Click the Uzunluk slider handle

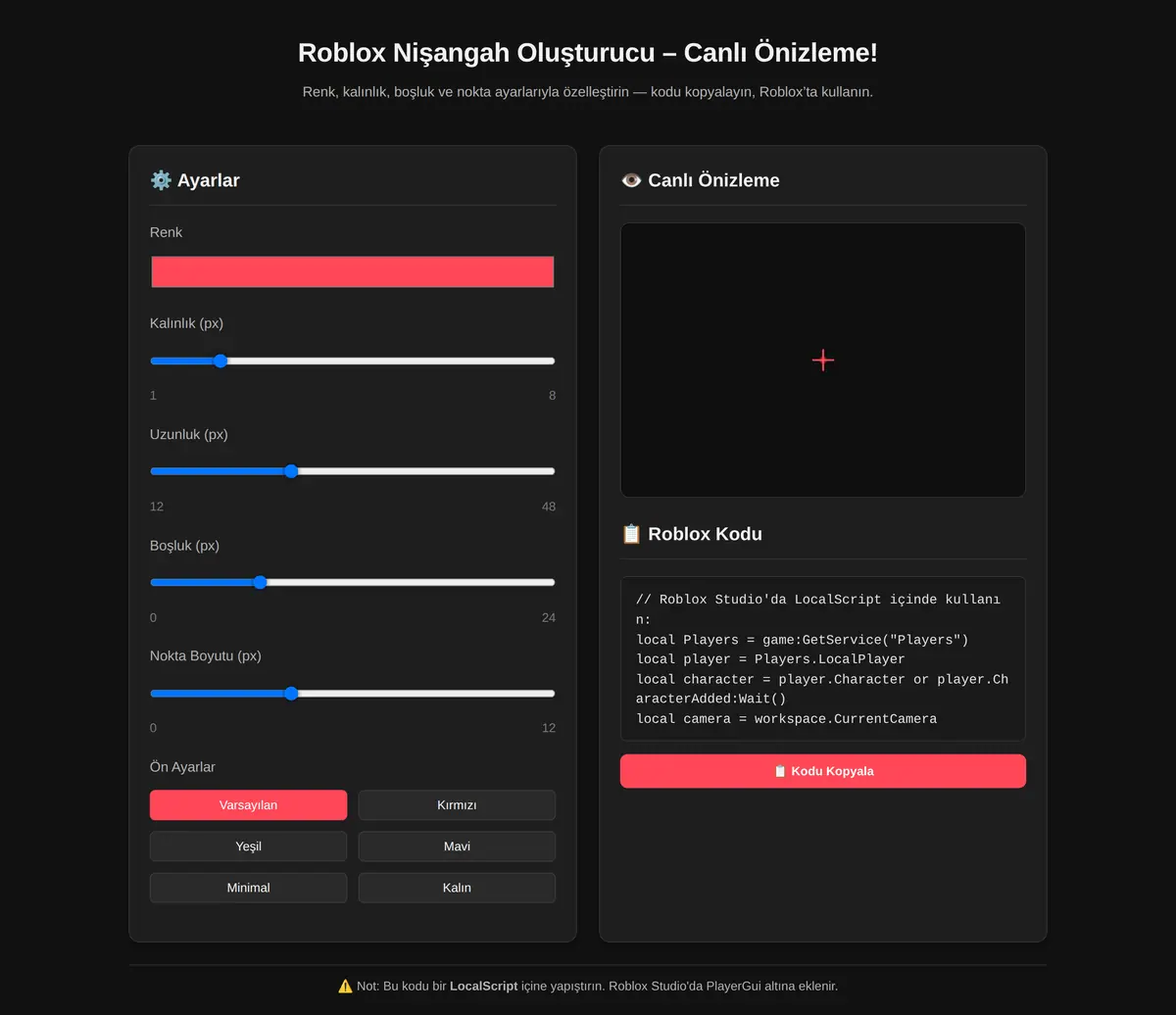tap(291, 471)
